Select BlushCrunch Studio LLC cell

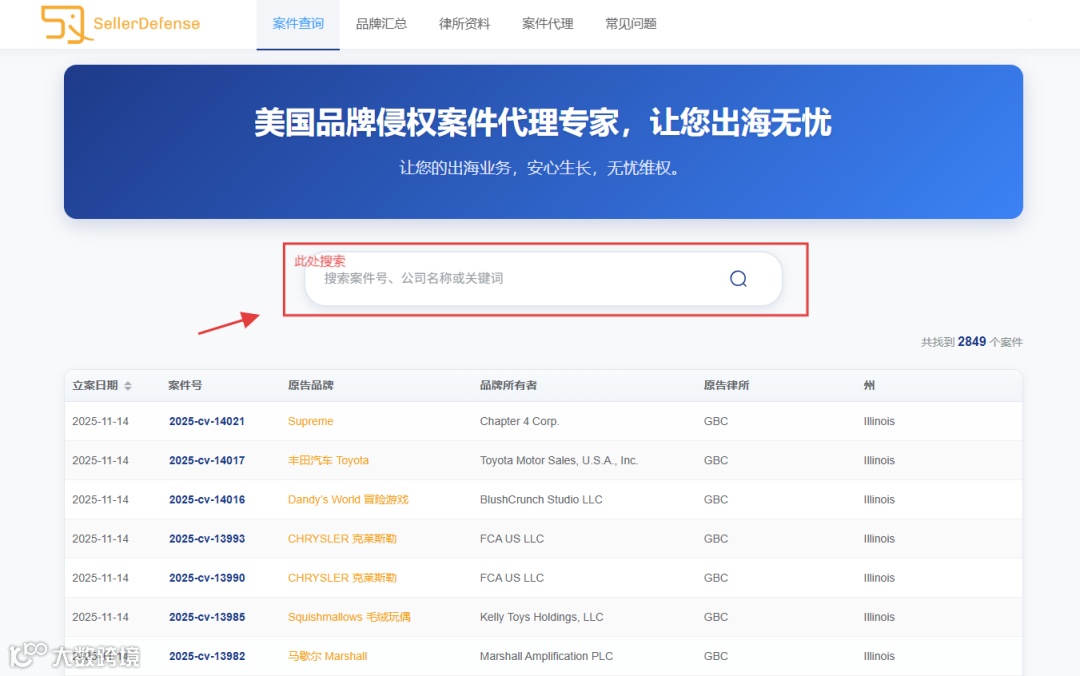coord(541,500)
